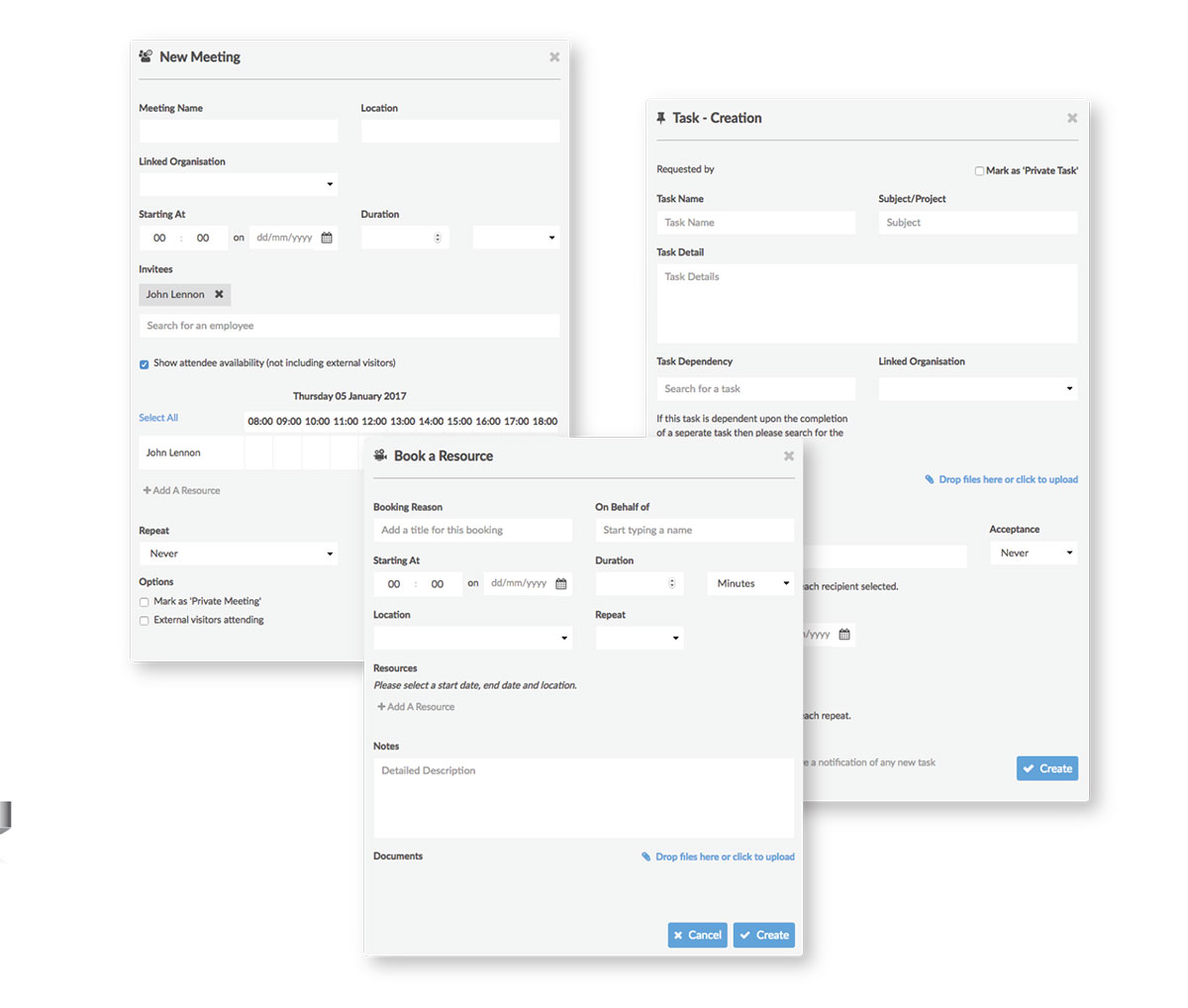Enable Mark as 'Private Meeting' option
The width and height of the screenshot is (1188, 1008).
click(145, 602)
